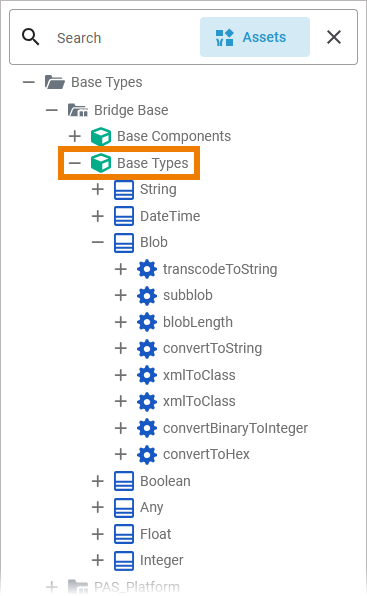Click the magnifier search icon
Image resolution: width=367 pixels, height=596 pixels.
tap(30, 37)
